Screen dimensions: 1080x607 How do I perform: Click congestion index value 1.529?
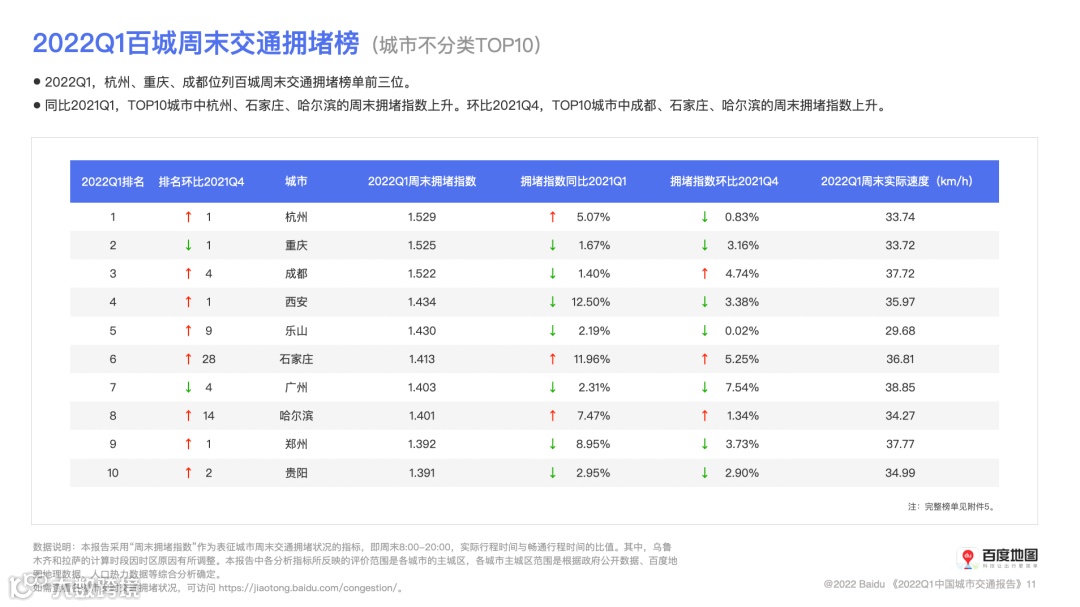(422, 217)
